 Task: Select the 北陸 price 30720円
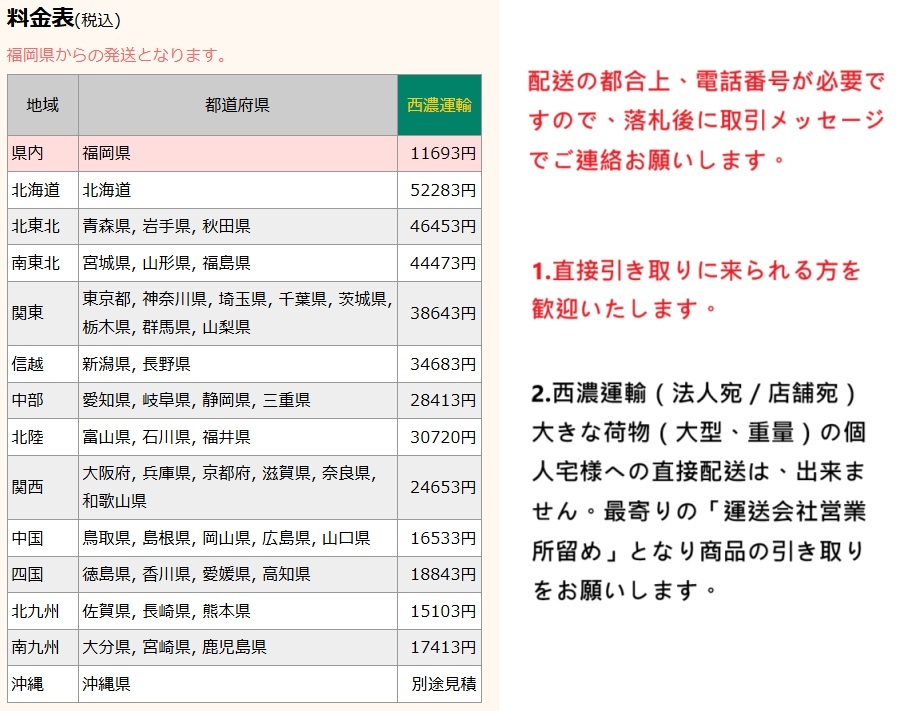tap(439, 437)
